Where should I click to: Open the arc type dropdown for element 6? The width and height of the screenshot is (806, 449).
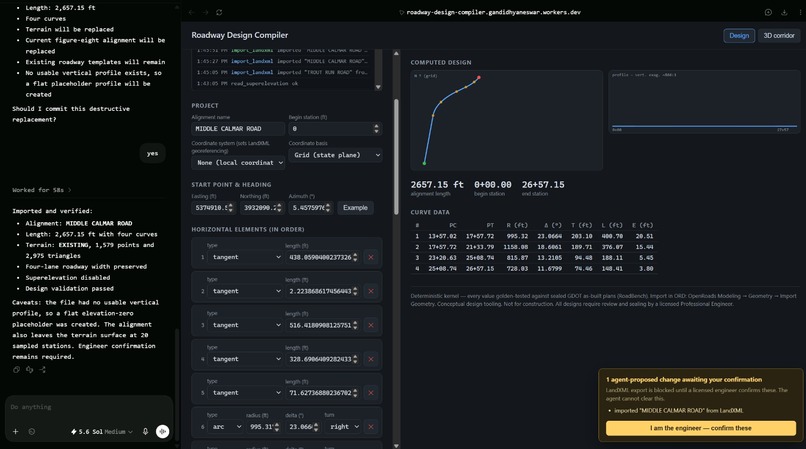coord(226,427)
